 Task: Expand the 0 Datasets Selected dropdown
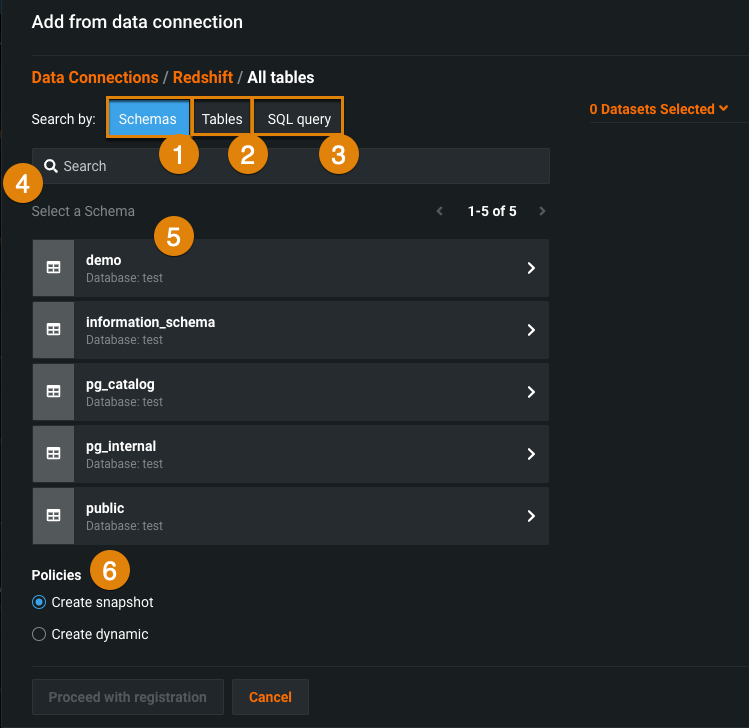tap(659, 109)
